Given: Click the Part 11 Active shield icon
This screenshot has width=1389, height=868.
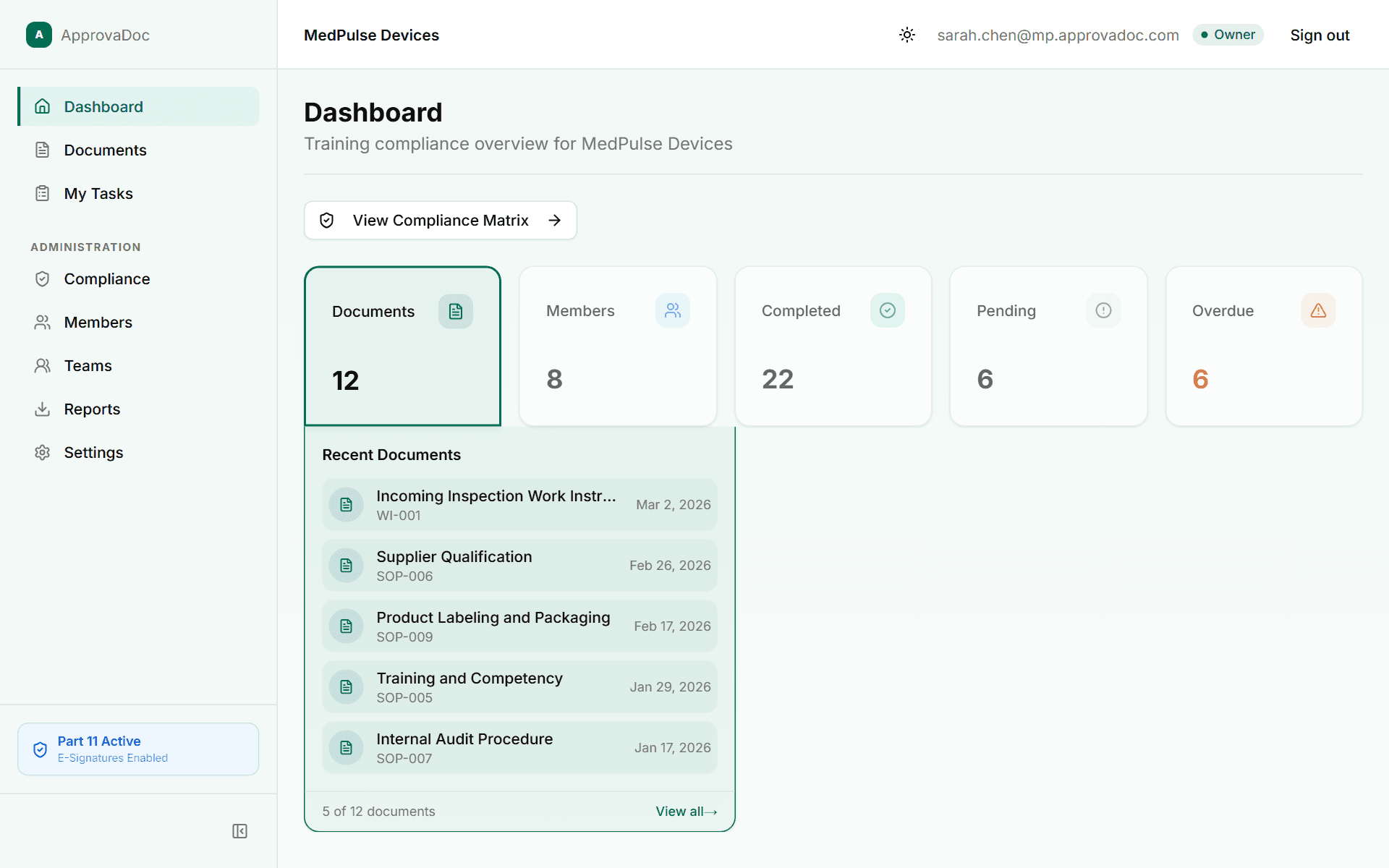Looking at the screenshot, I should (x=41, y=749).
